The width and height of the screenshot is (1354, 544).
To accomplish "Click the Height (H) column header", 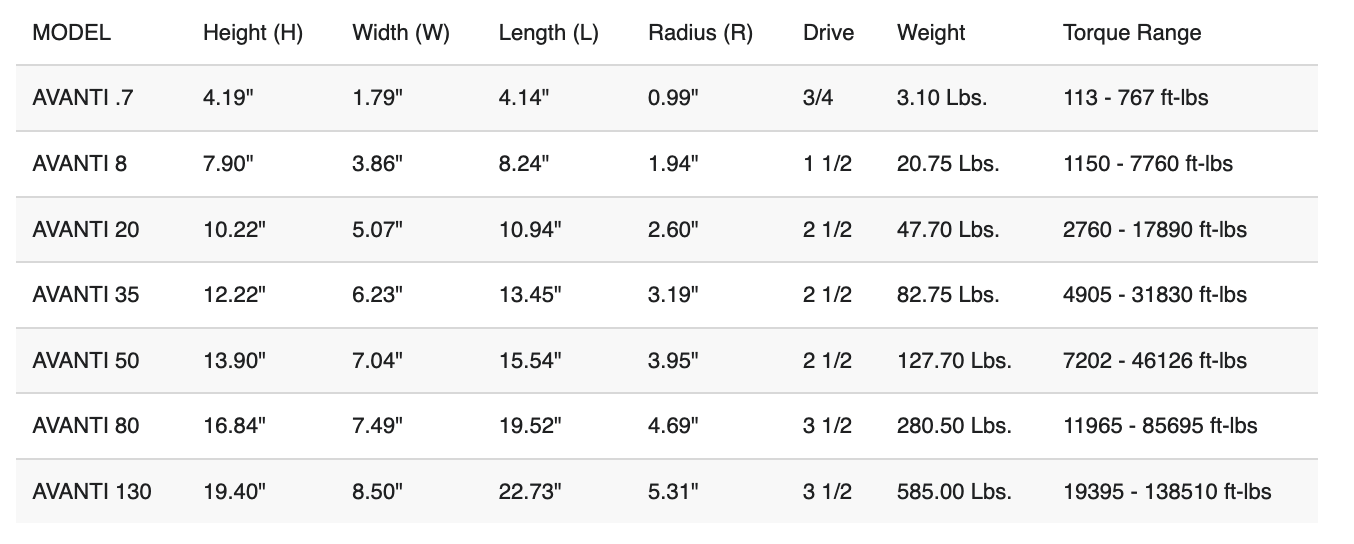I will click(x=252, y=33).
